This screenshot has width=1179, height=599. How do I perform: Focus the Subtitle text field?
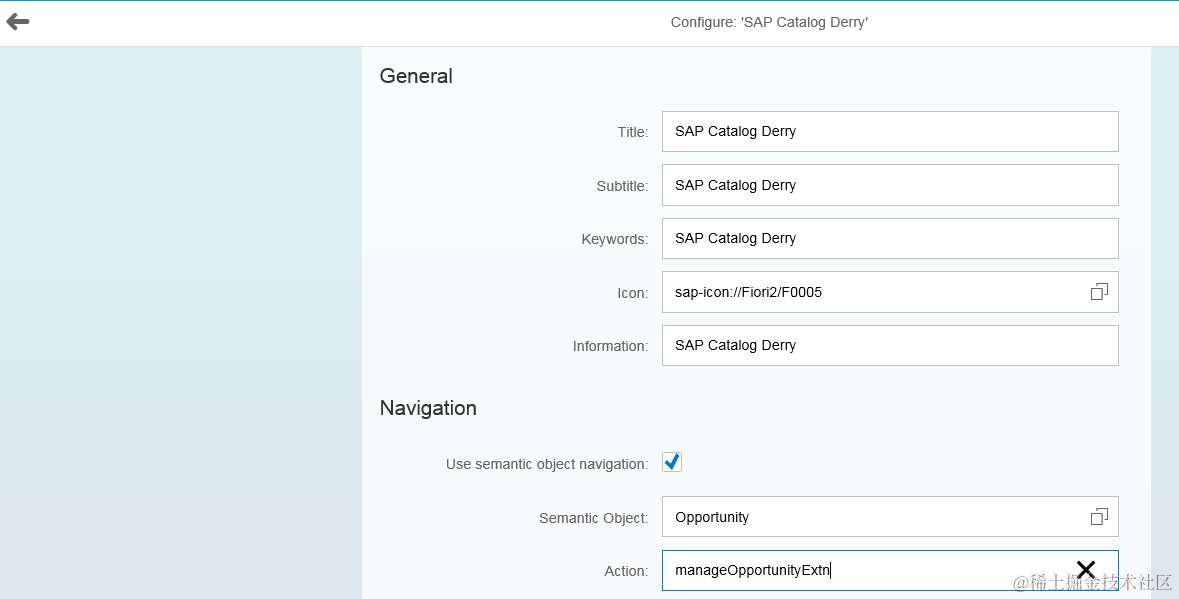tap(889, 185)
